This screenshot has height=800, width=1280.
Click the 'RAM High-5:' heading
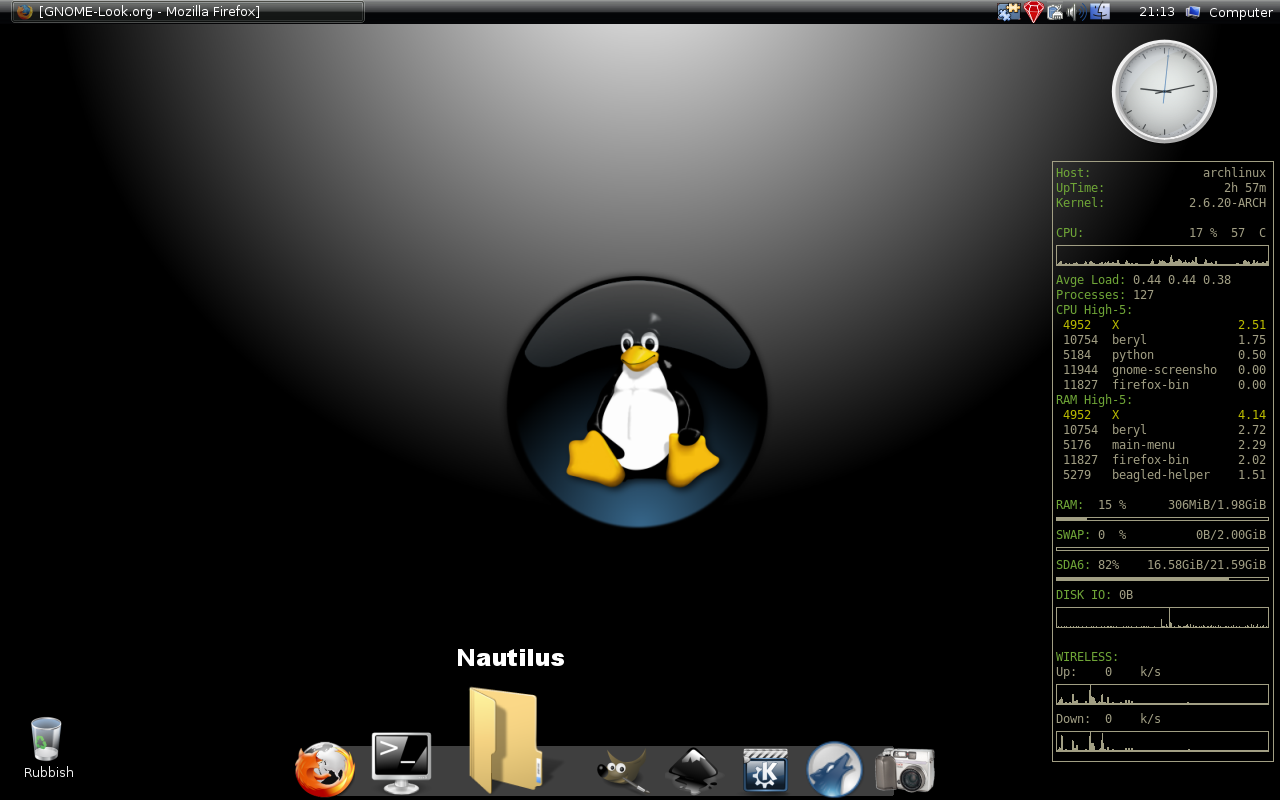(x=1094, y=400)
